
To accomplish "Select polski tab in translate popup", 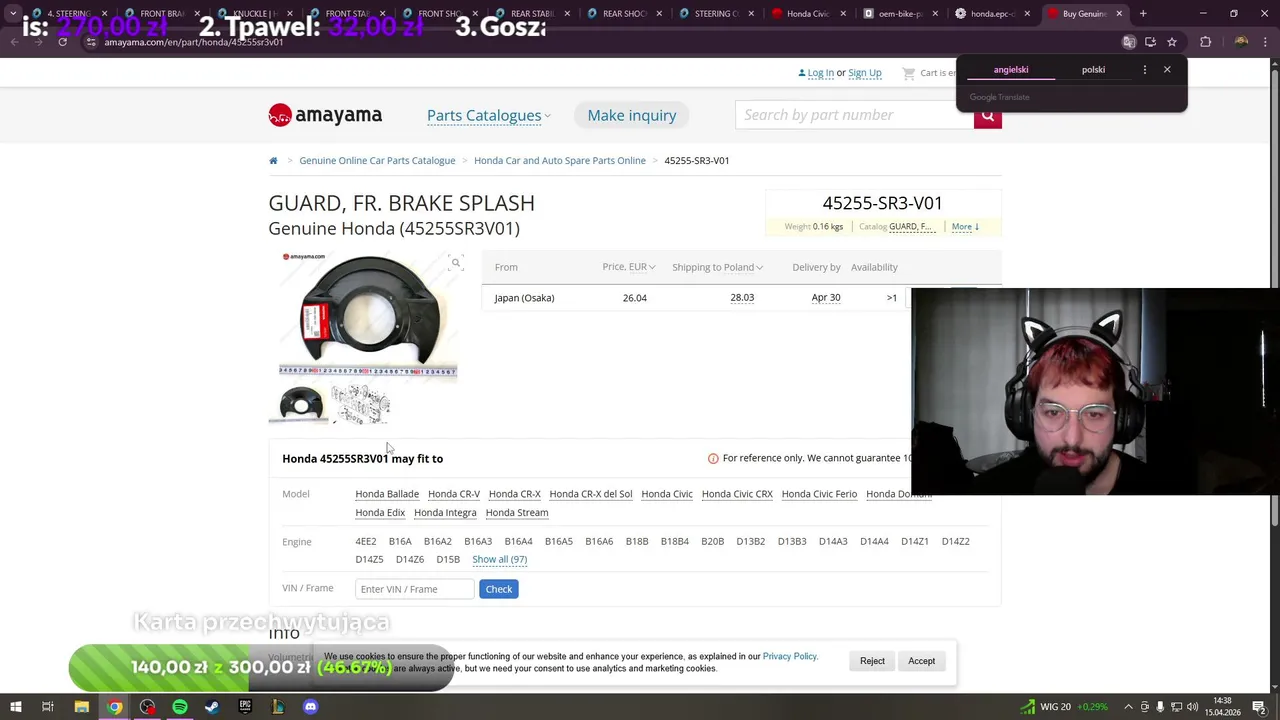I will pos(1093,70).
